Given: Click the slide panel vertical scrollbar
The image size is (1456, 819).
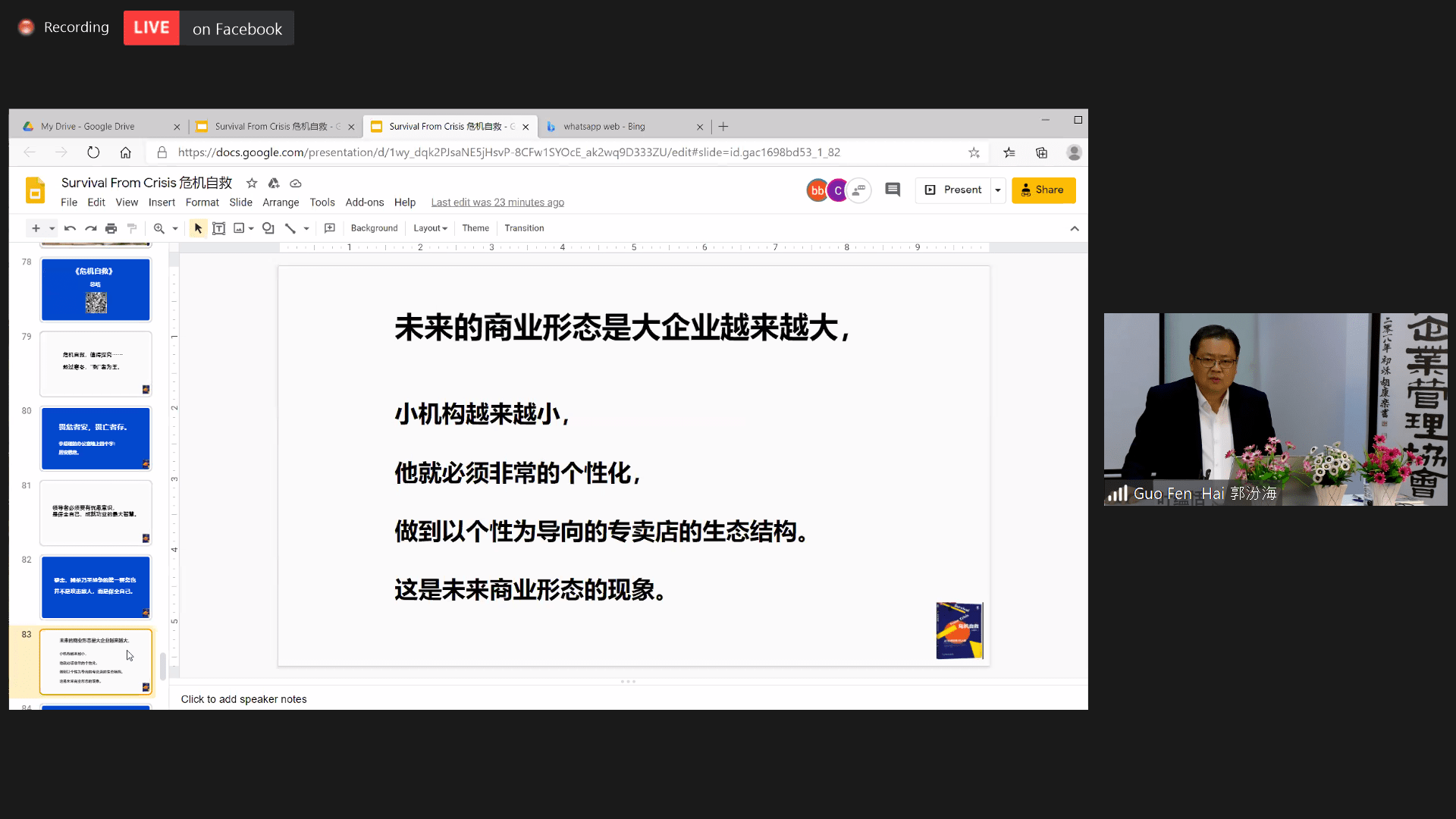Looking at the screenshot, I should (162, 666).
